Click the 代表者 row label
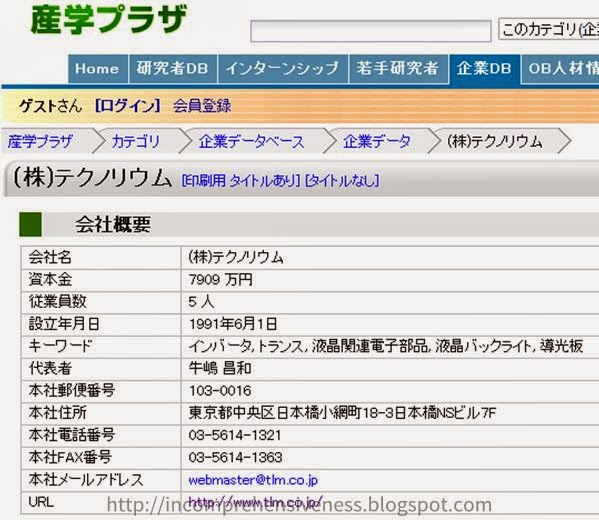 50,368
